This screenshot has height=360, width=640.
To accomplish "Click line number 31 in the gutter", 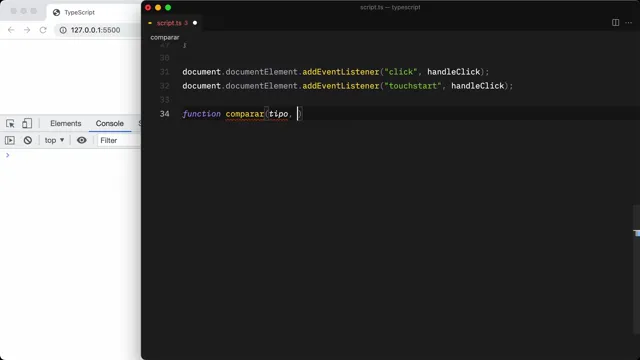I will point(164,72).
